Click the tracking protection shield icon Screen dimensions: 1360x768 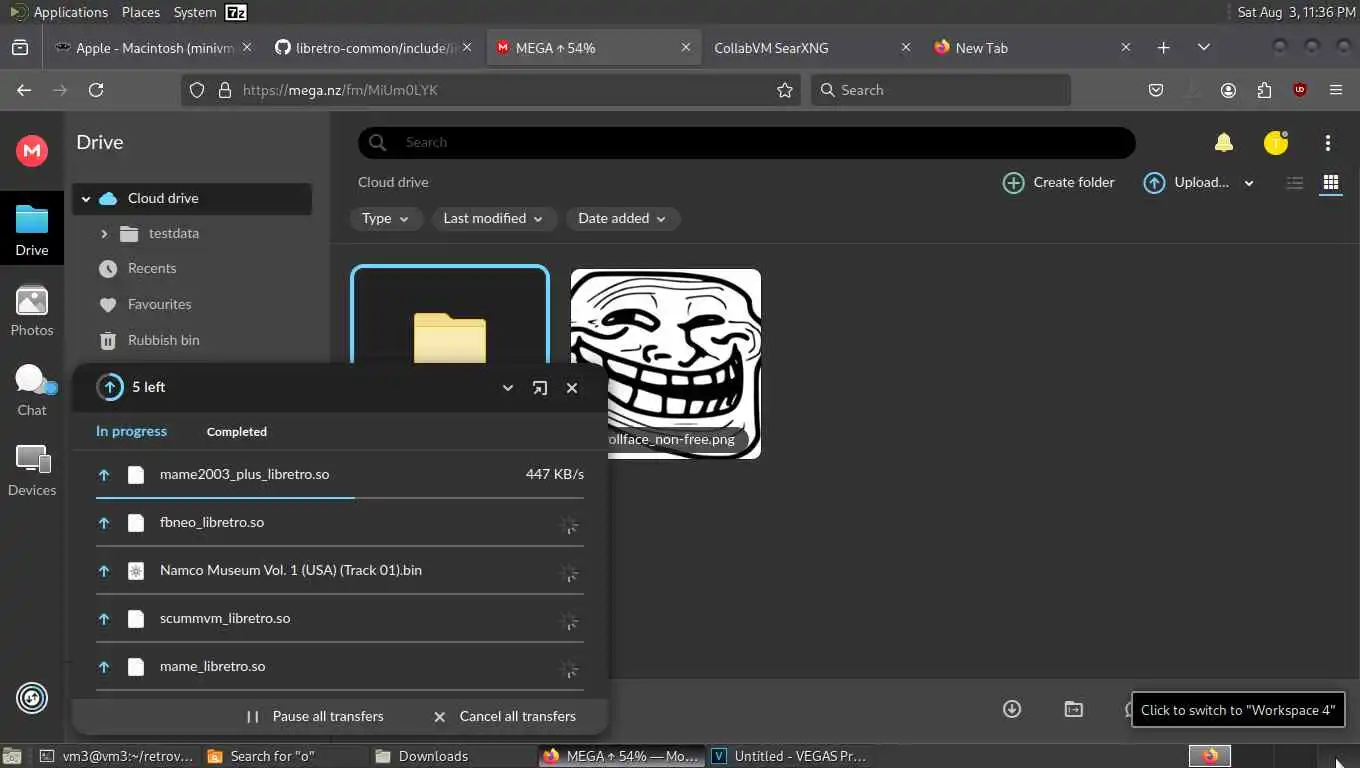(197, 90)
